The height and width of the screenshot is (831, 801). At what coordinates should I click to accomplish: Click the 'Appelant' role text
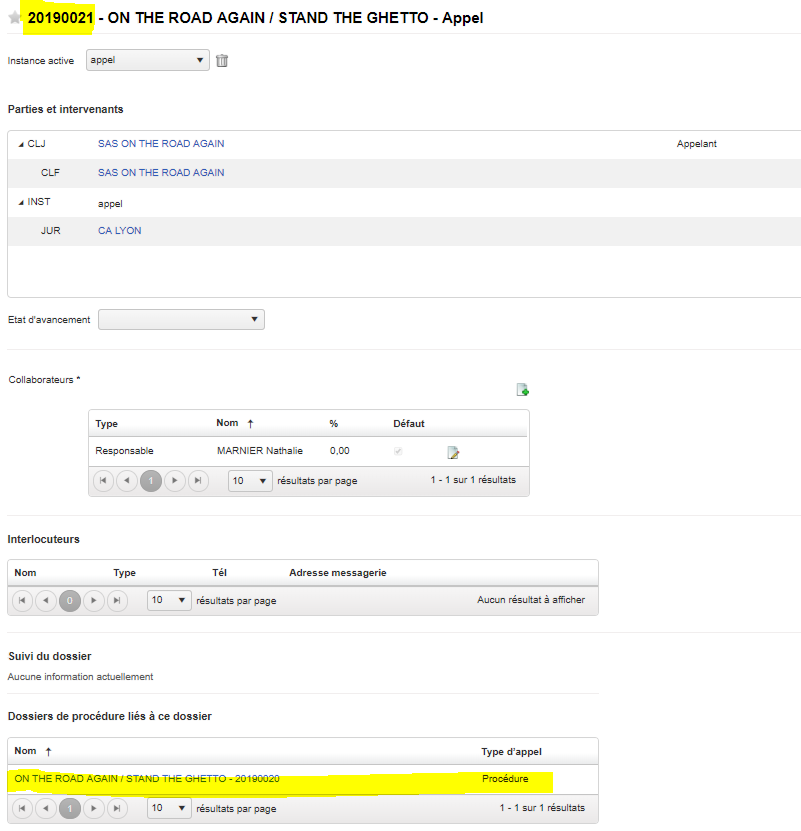click(697, 144)
